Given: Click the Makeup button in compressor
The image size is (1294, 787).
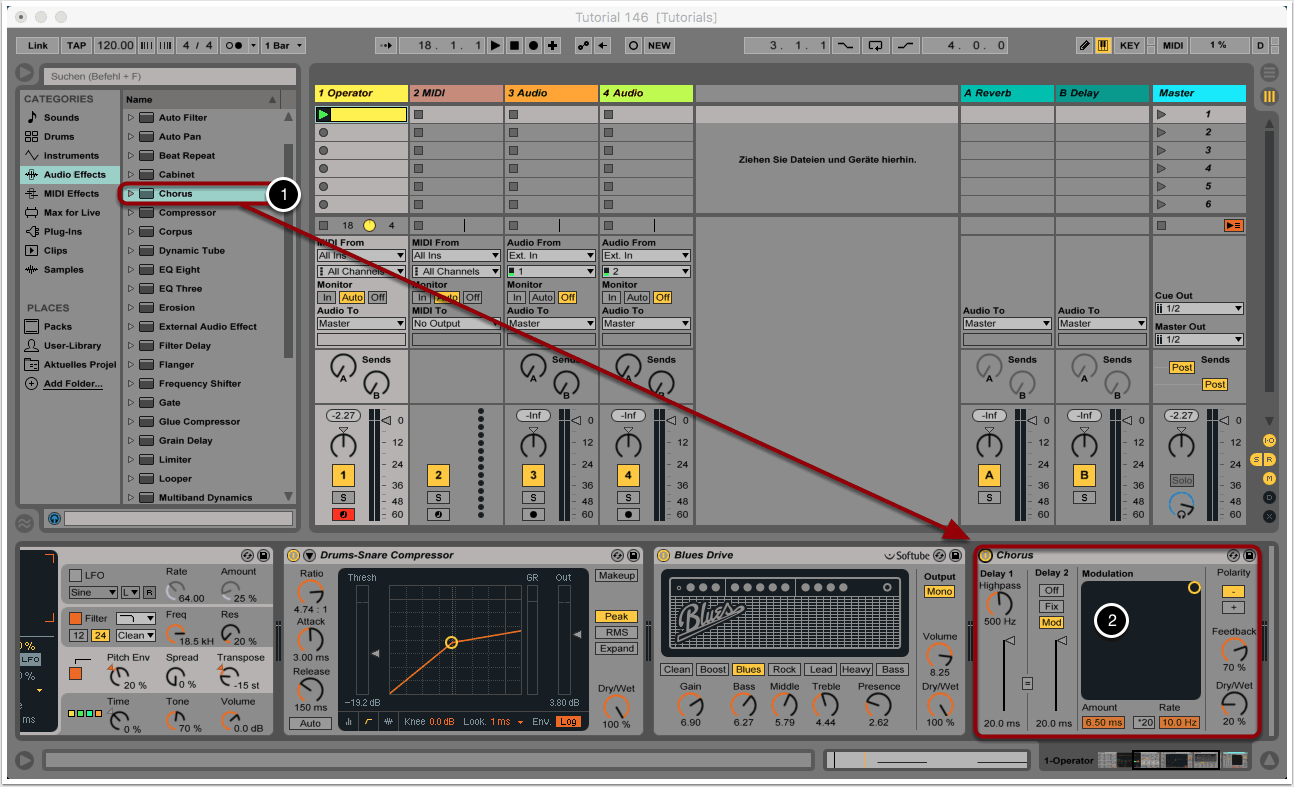Looking at the screenshot, I should coord(616,576).
